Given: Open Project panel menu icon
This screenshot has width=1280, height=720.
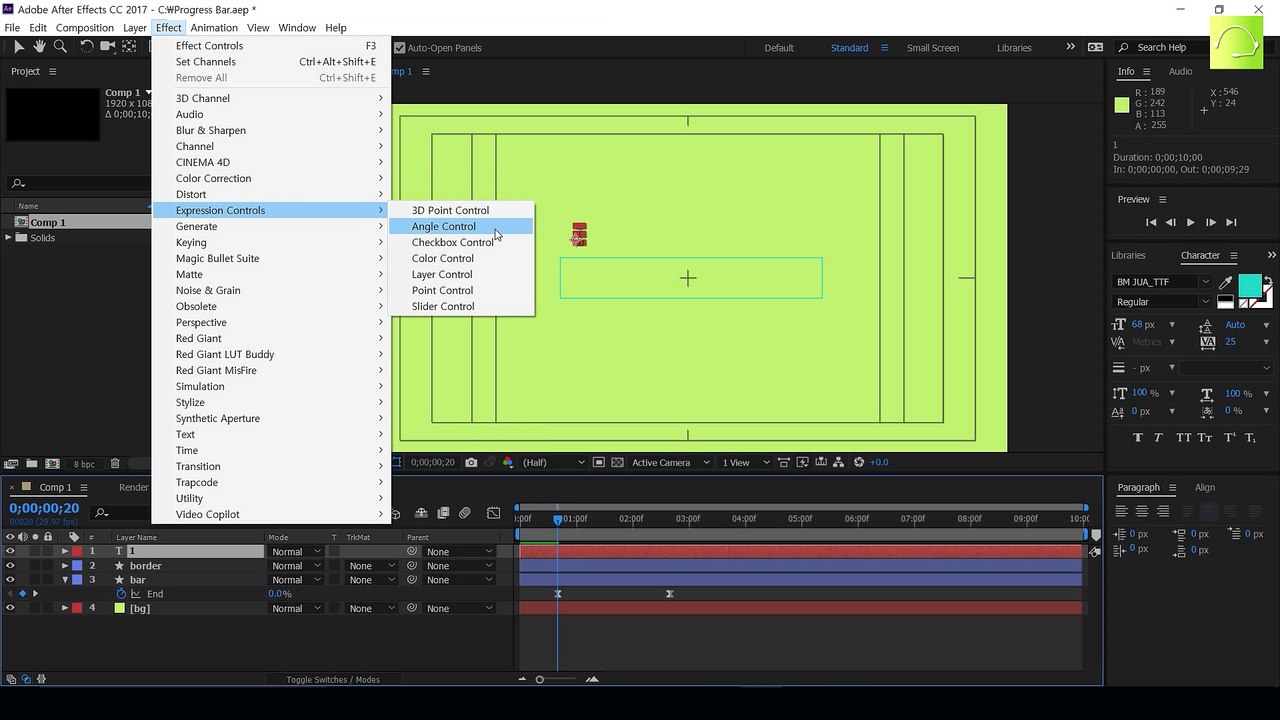Looking at the screenshot, I should pyautogui.click(x=53, y=72).
